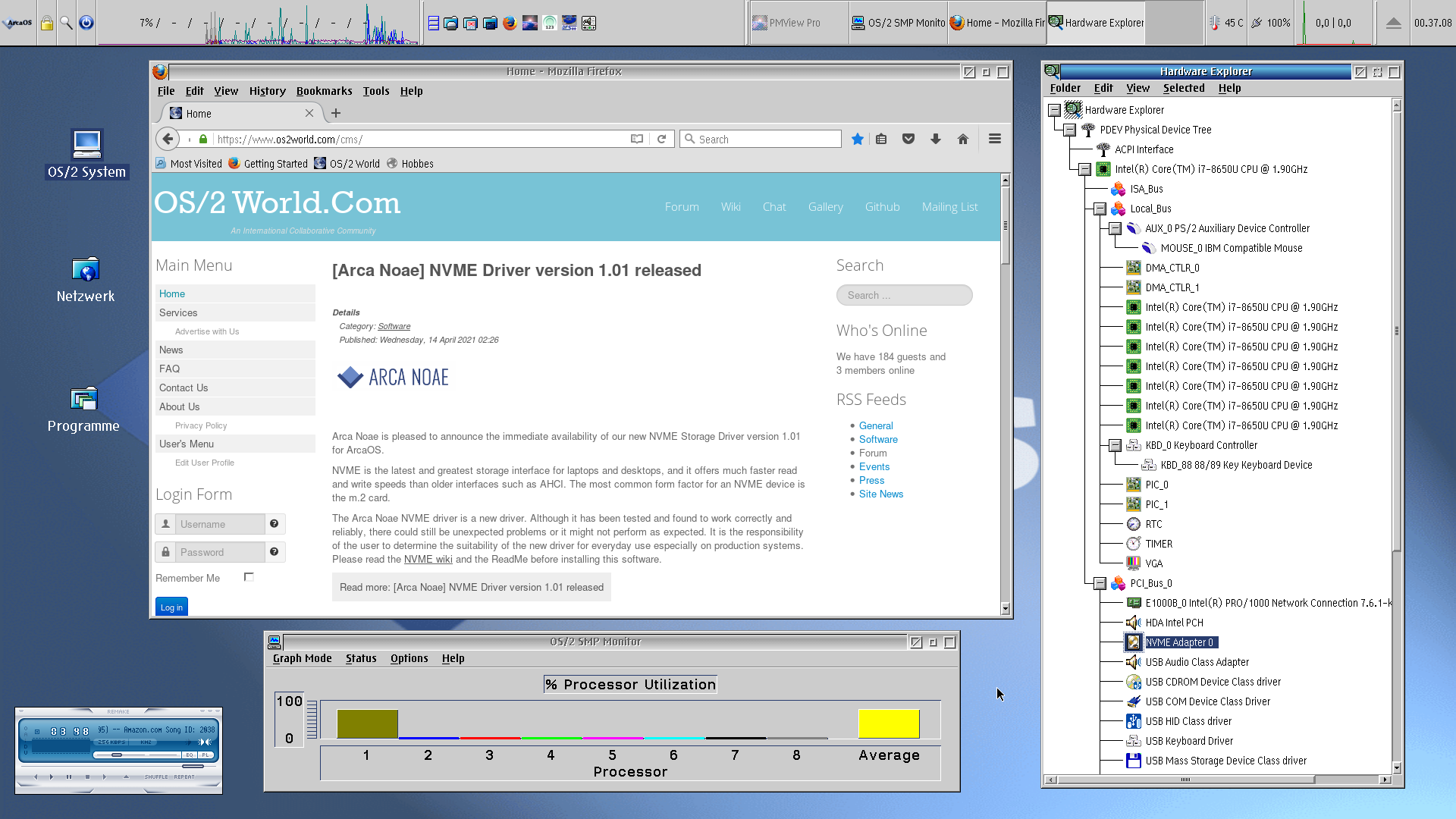
Task: Reload the page in Firefox
Action: (661, 139)
